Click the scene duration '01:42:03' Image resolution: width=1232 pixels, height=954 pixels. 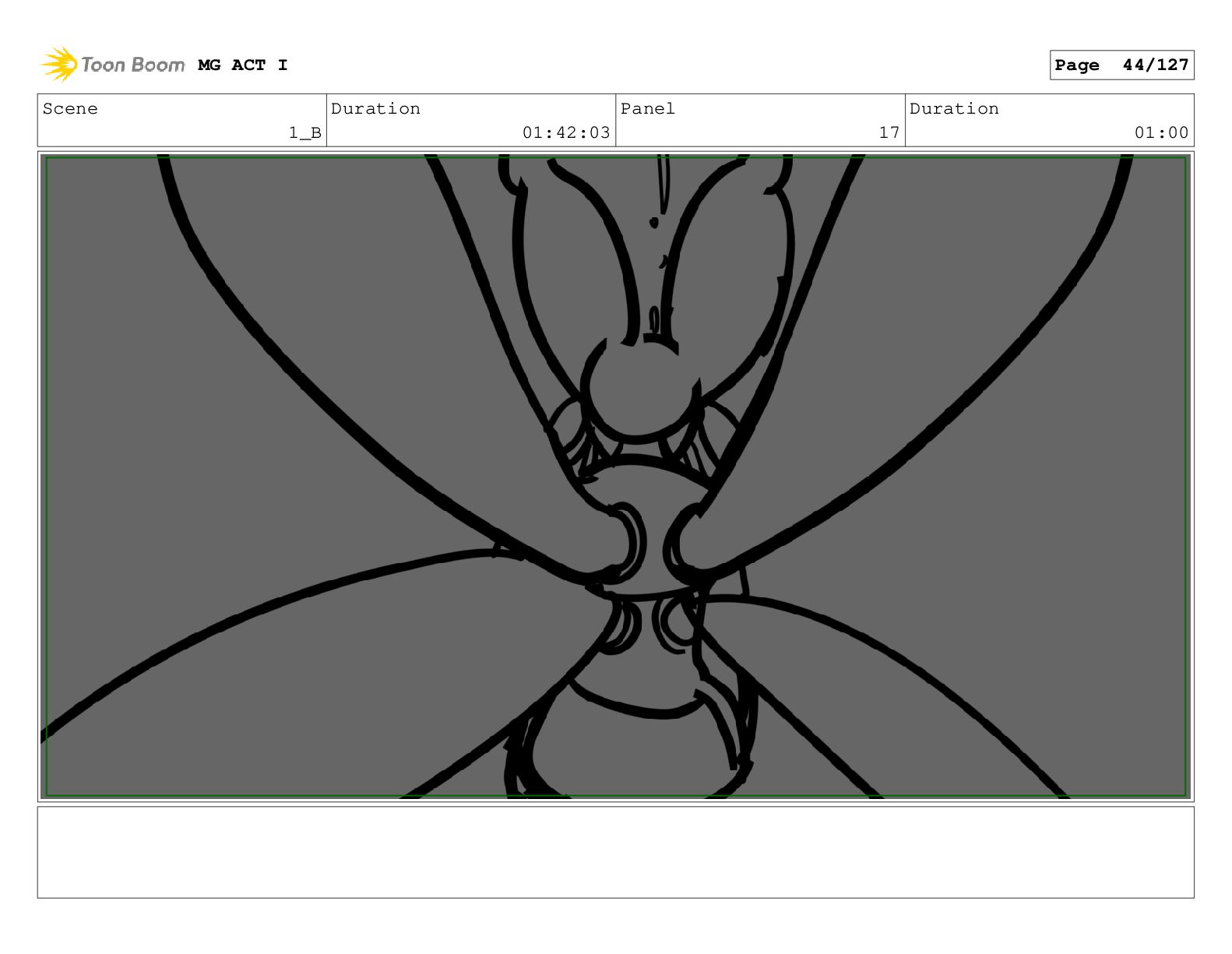point(566,132)
